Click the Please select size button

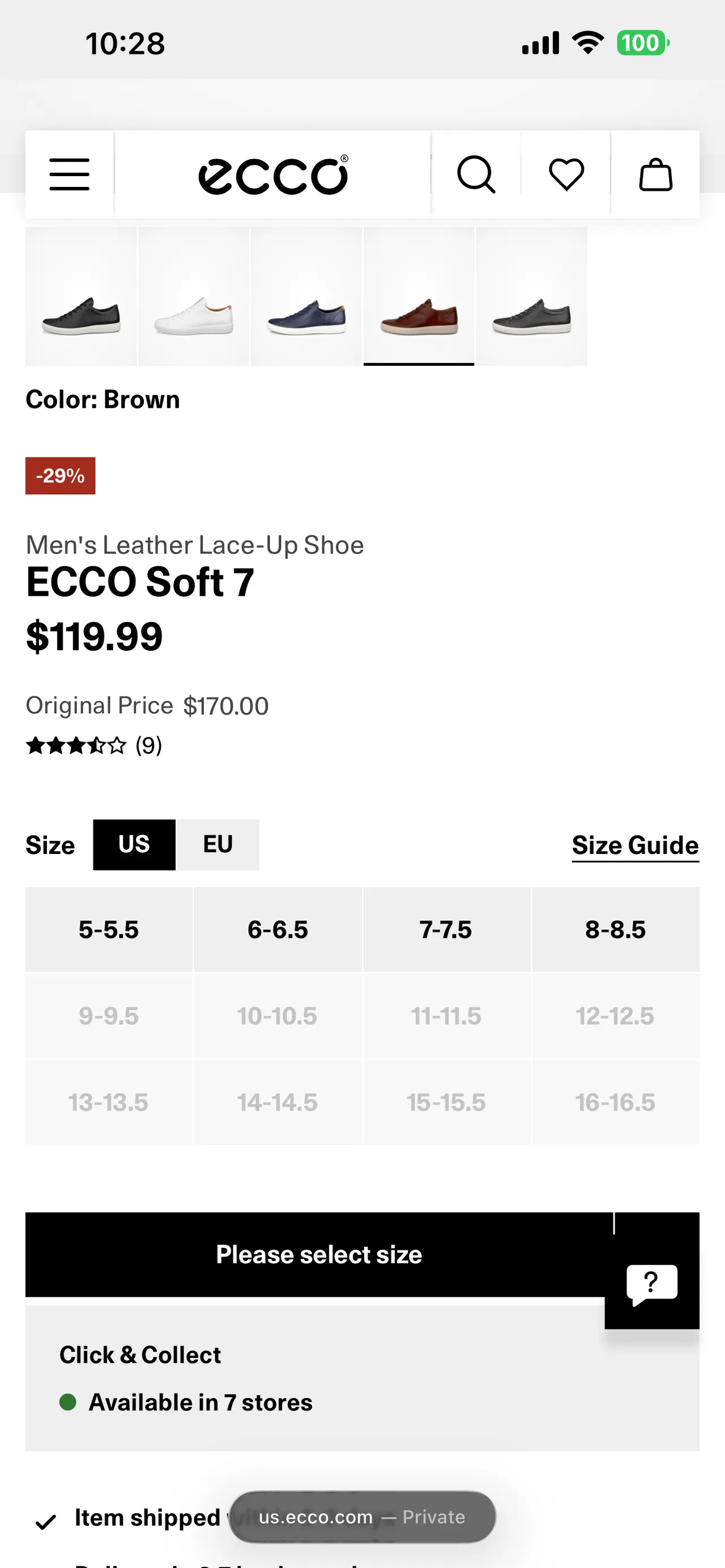pos(319,1254)
